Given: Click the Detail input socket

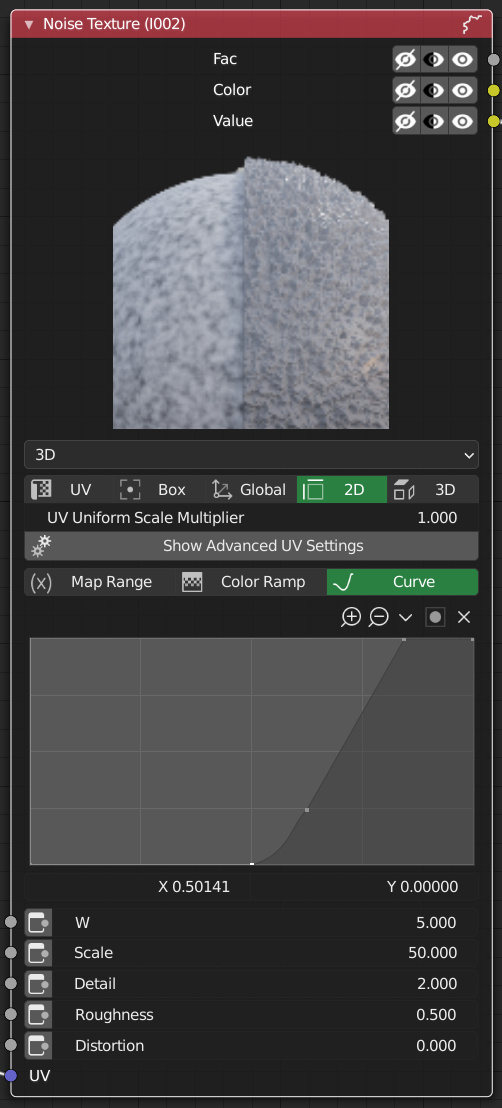Looking at the screenshot, I should pos(11,984).
